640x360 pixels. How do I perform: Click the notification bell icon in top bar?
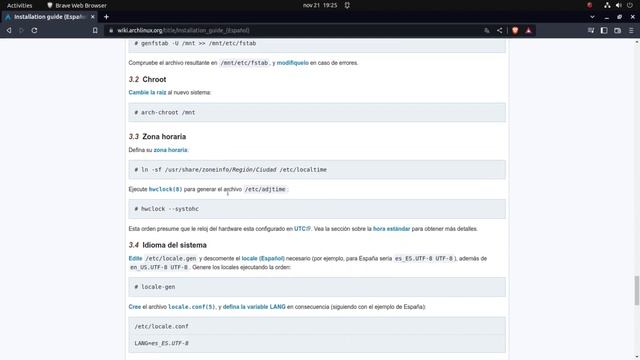(x=347, y=5)
